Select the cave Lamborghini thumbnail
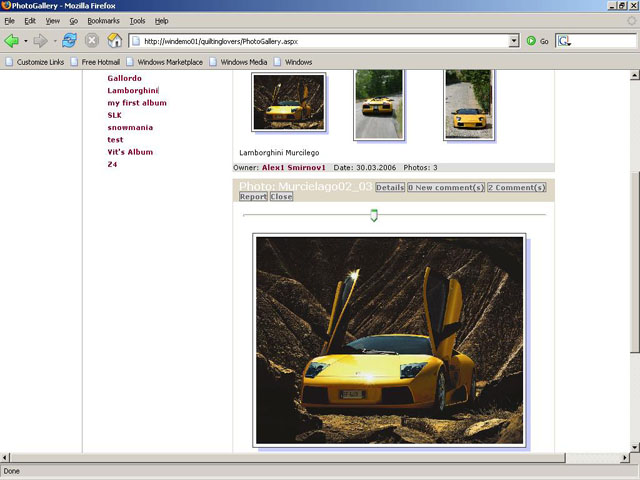This screenshot has height=480, width=640. 289,102
